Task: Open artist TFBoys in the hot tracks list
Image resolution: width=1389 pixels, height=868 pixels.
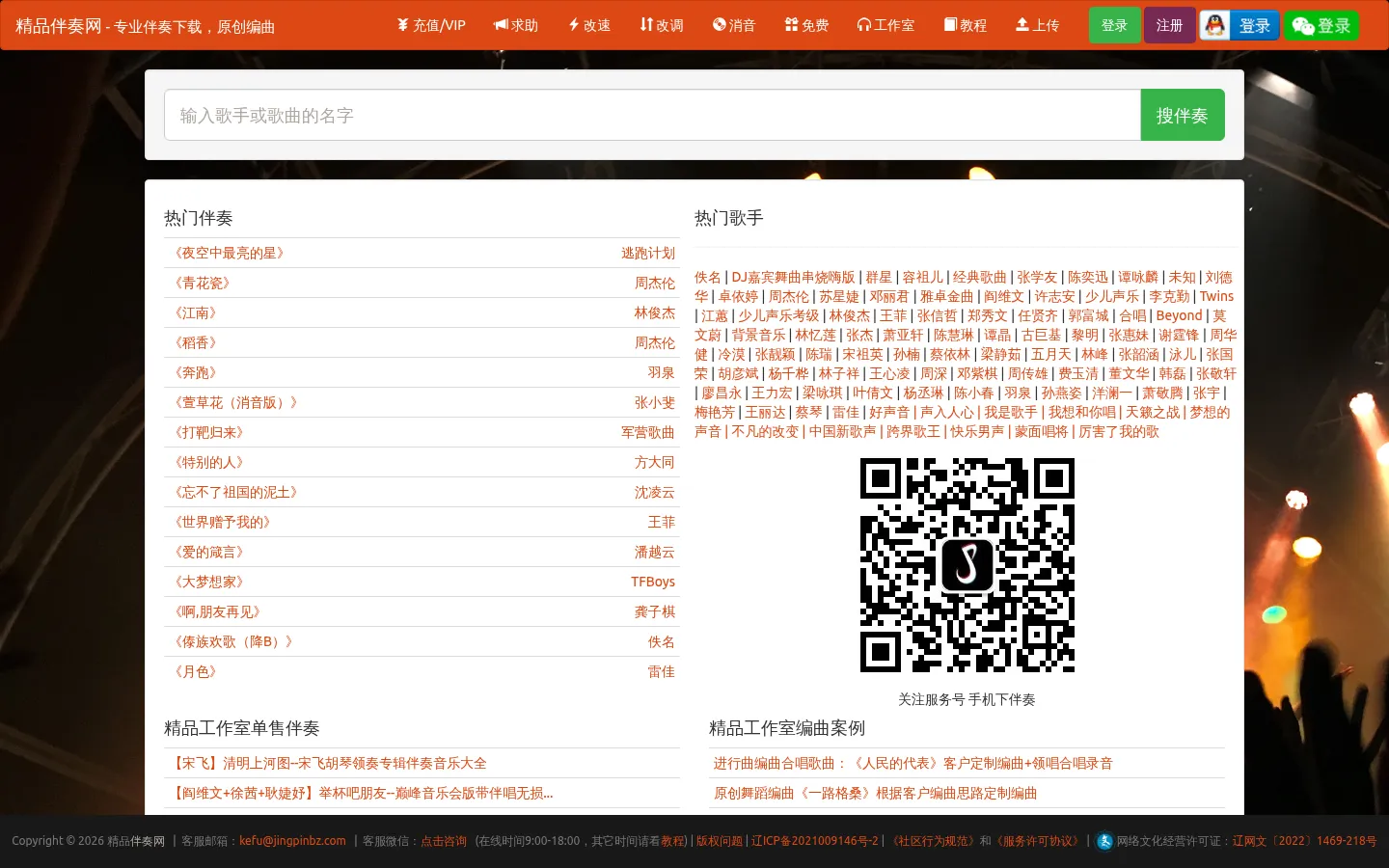Action: click(653, 582)
